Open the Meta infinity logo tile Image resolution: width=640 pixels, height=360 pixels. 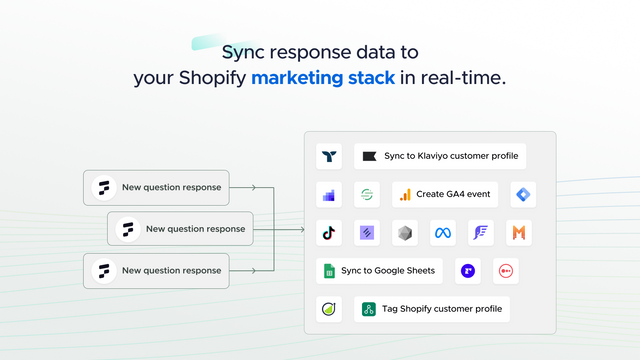click(x=443, y=233)
